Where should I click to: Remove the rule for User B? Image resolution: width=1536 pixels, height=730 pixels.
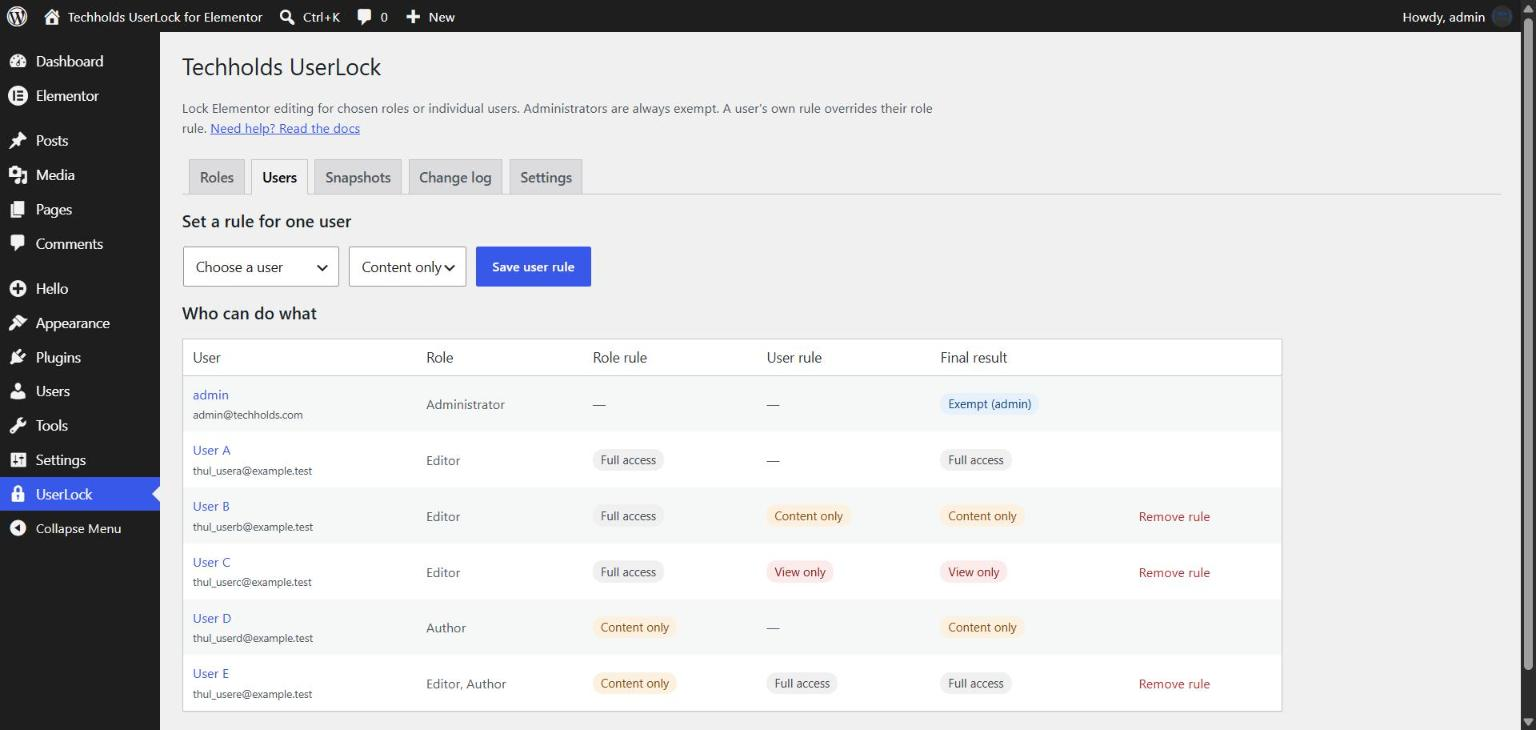[1174, 517]
